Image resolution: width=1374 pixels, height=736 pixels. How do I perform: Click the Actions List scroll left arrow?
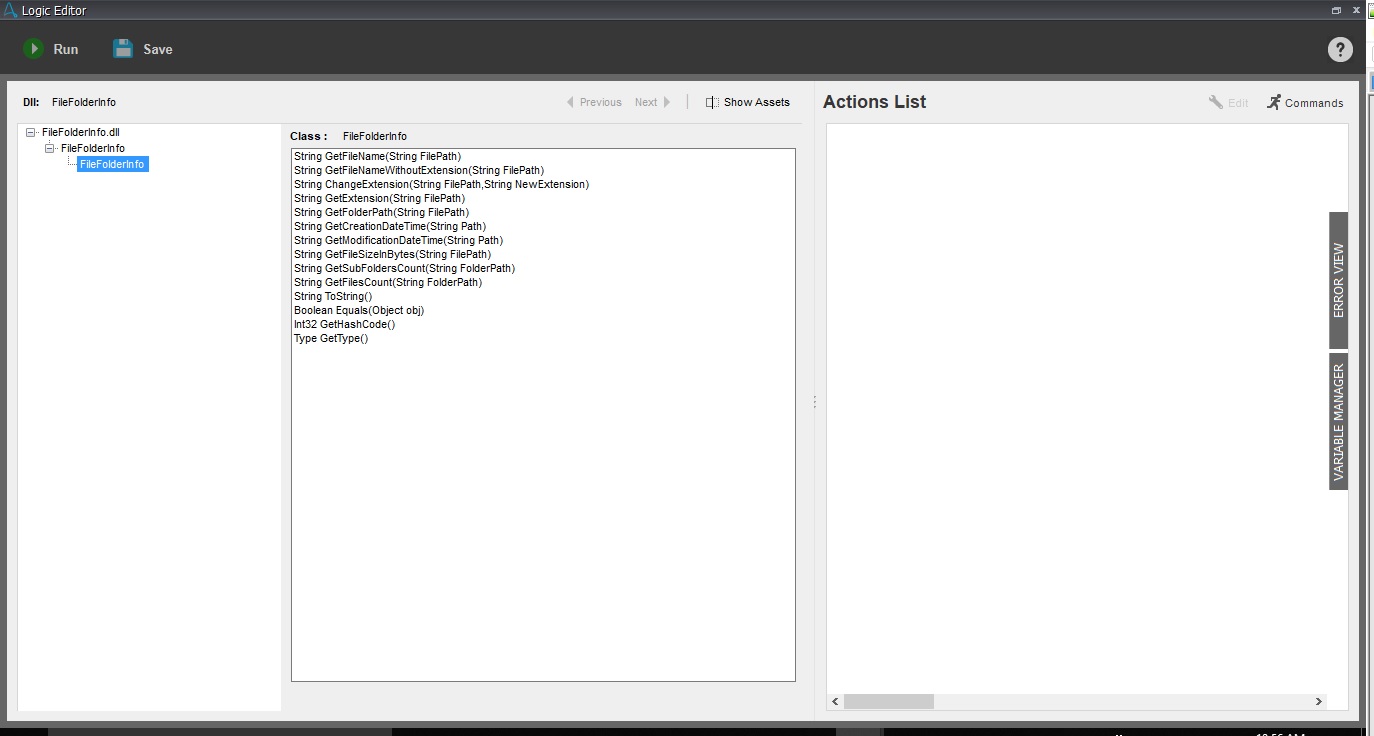(836, 701)
